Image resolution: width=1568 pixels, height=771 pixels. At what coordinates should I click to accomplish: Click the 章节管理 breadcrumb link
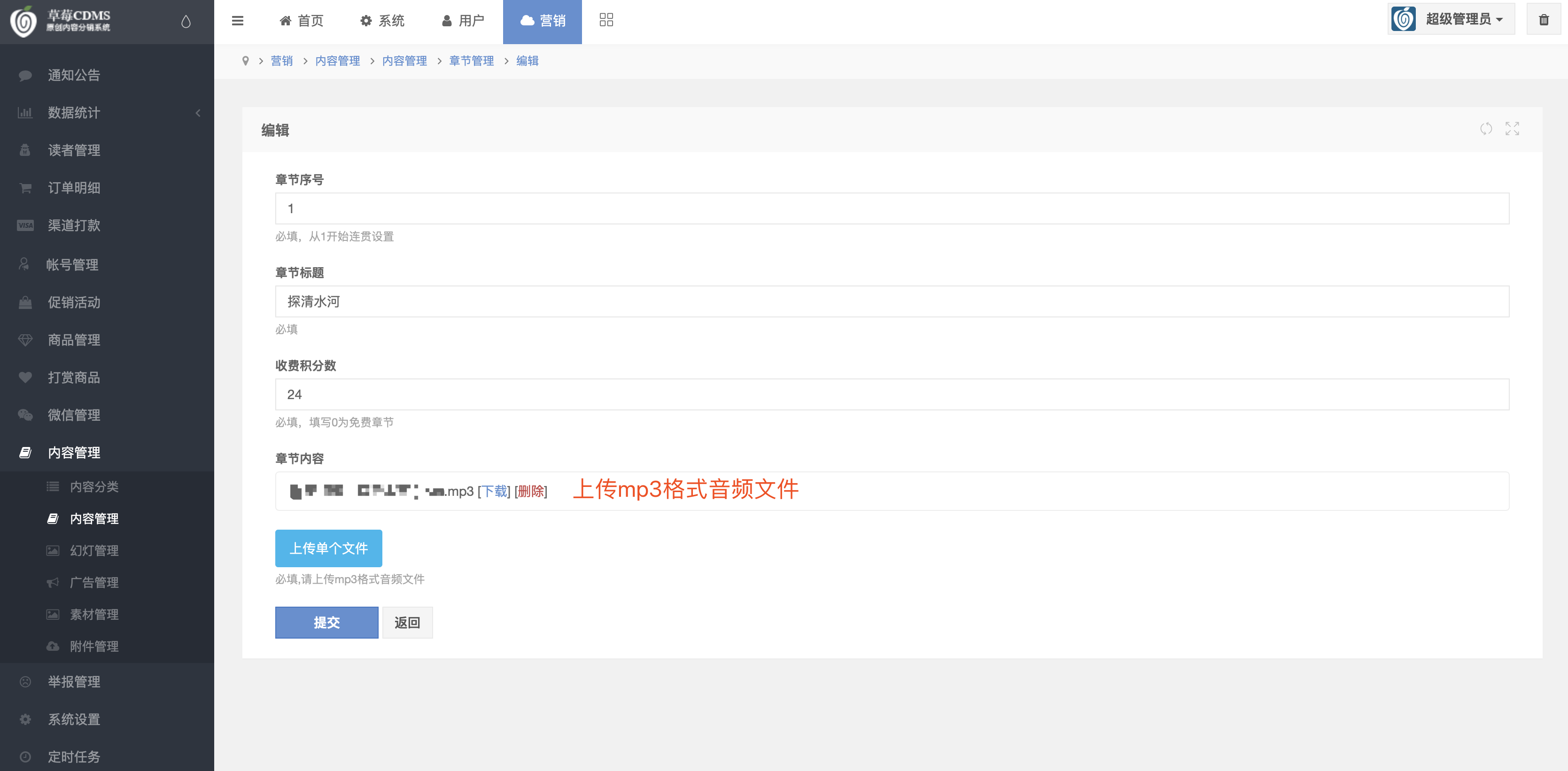click(472, 61)
